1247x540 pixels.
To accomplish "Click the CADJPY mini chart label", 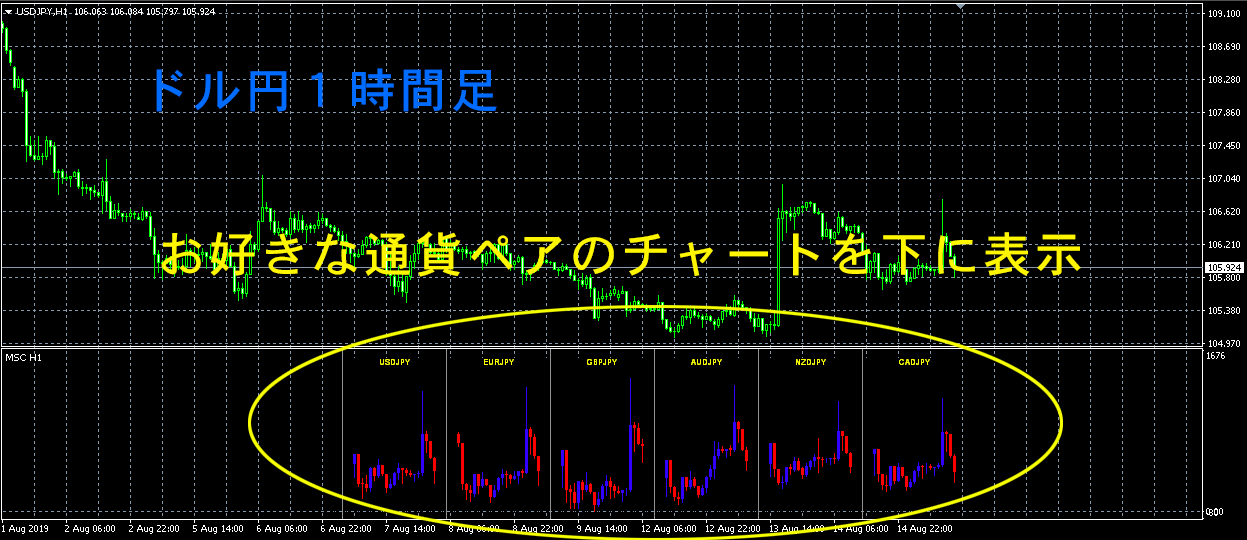I will point(914,363).
